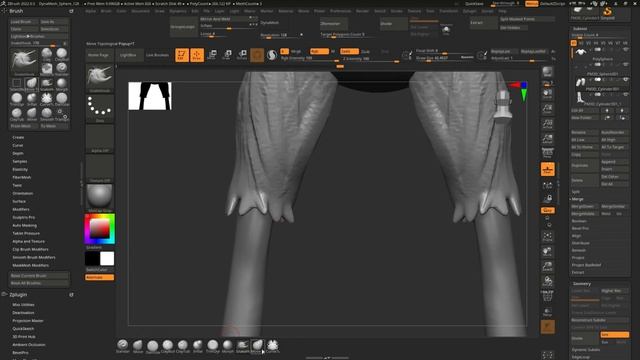The height and width of the screenshot is (360, 640).
Task: Select the SnakeHook brush in Brush palette
Action: 47,84
